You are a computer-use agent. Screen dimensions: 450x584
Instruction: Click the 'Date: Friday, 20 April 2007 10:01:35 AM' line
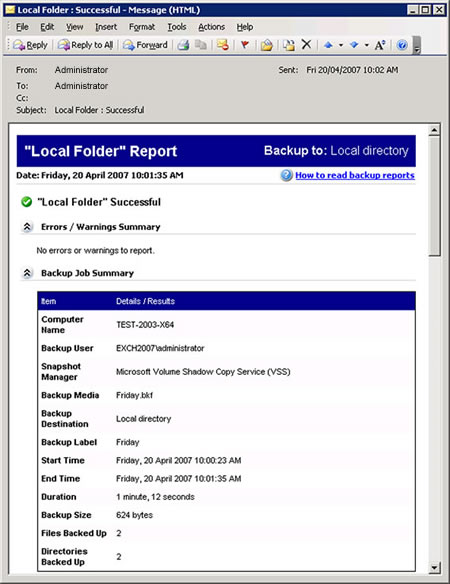pos(100,175)
